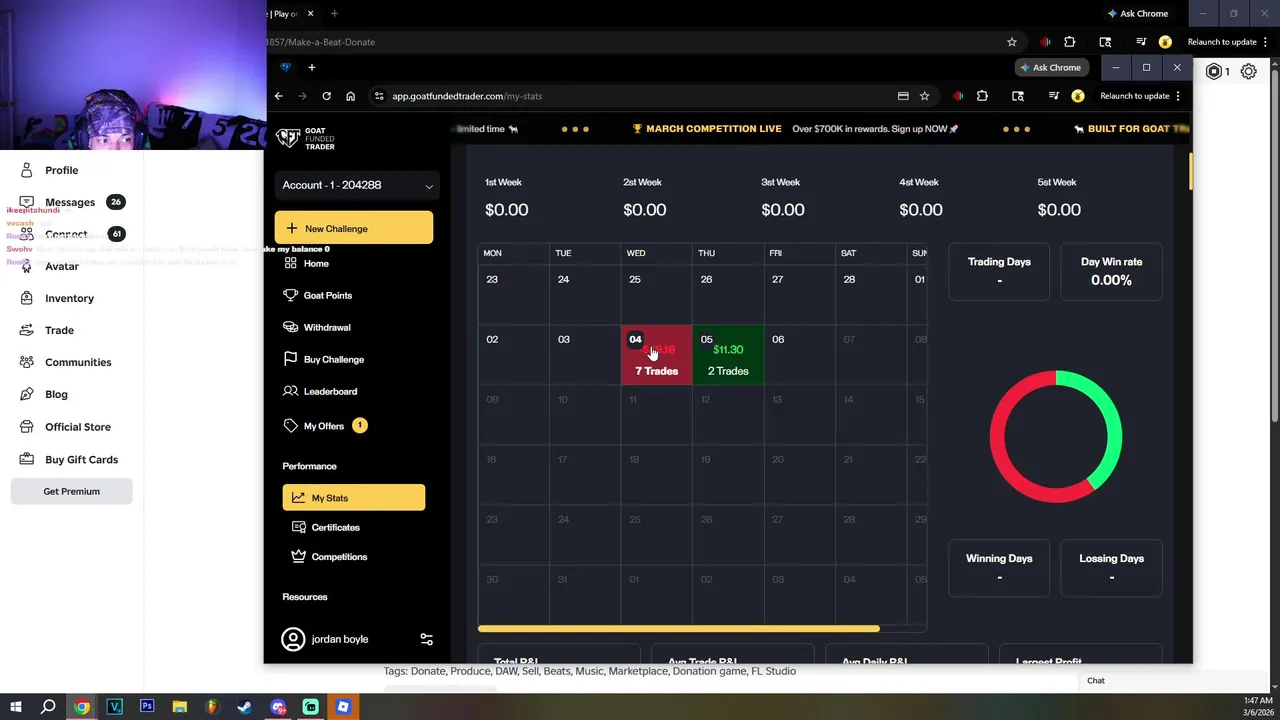Select calendar day 06
This screenshot has height=720, width=1280.
point(799,355)
